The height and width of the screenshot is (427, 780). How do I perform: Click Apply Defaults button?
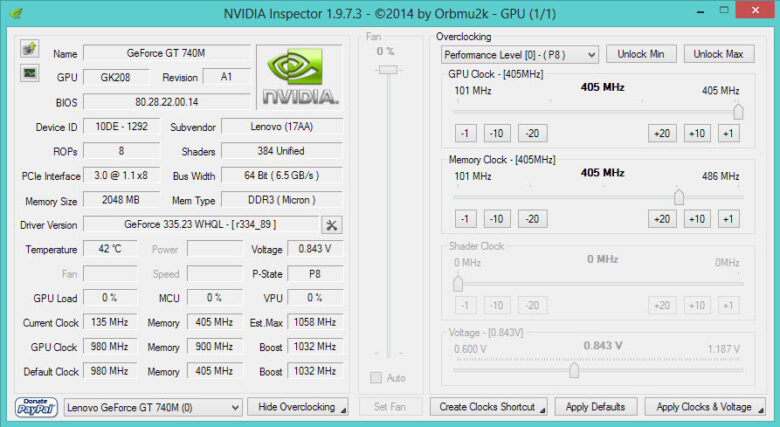595,407
